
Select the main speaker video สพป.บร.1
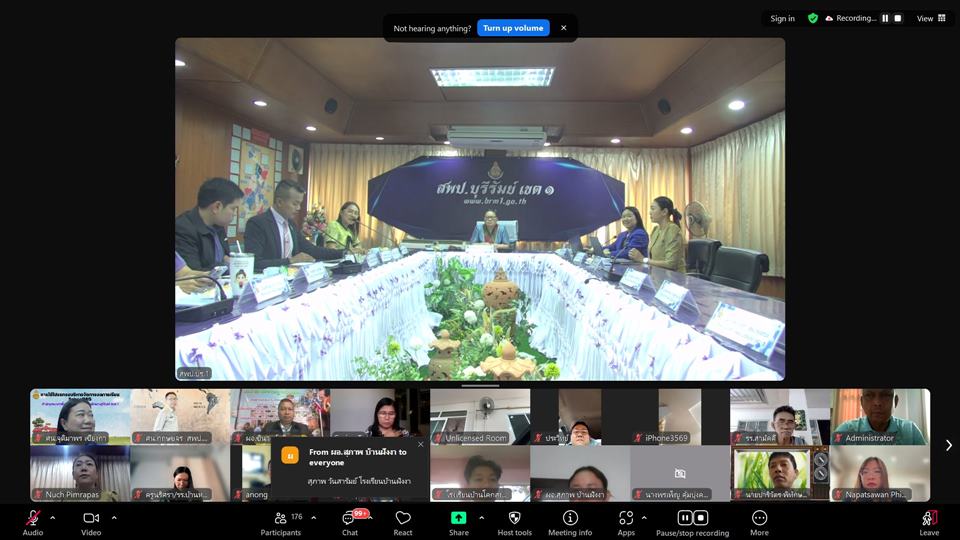480,209
